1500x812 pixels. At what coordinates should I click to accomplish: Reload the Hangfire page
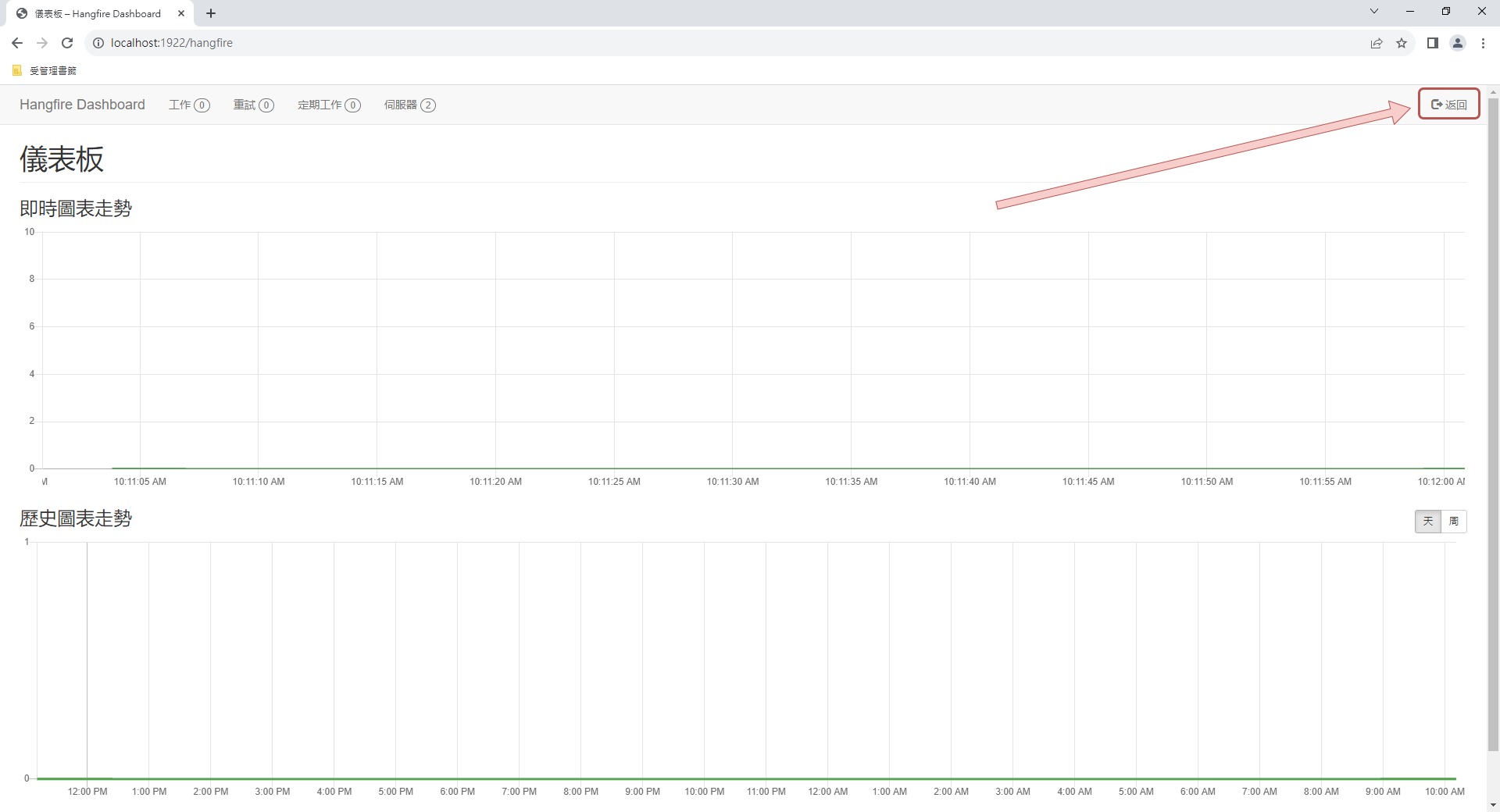click(x=67, y=43)
